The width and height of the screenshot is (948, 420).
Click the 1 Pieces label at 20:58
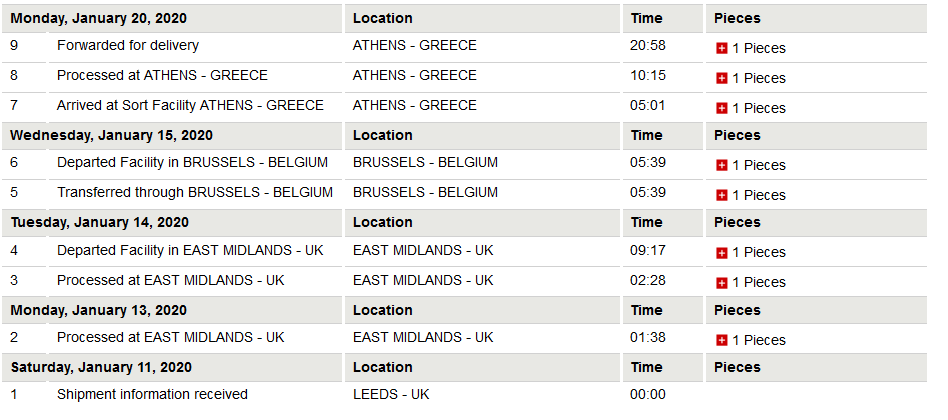[759, 48]
